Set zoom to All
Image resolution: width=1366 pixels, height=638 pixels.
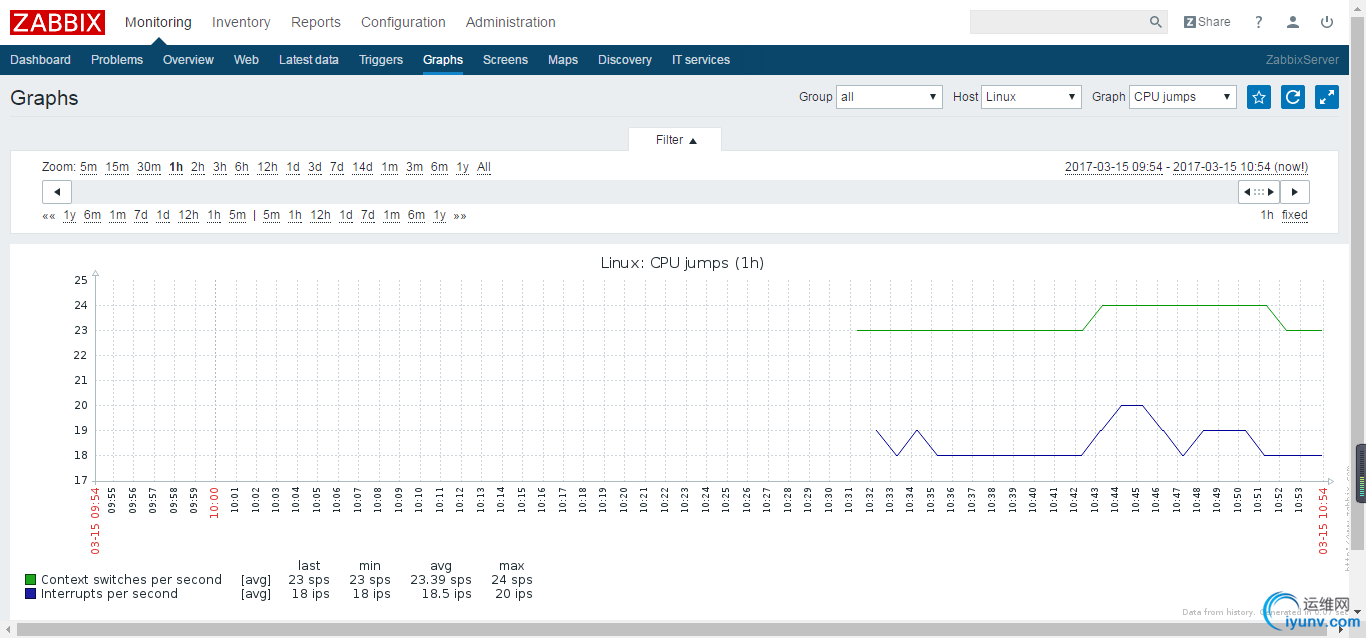coord(484,167)
